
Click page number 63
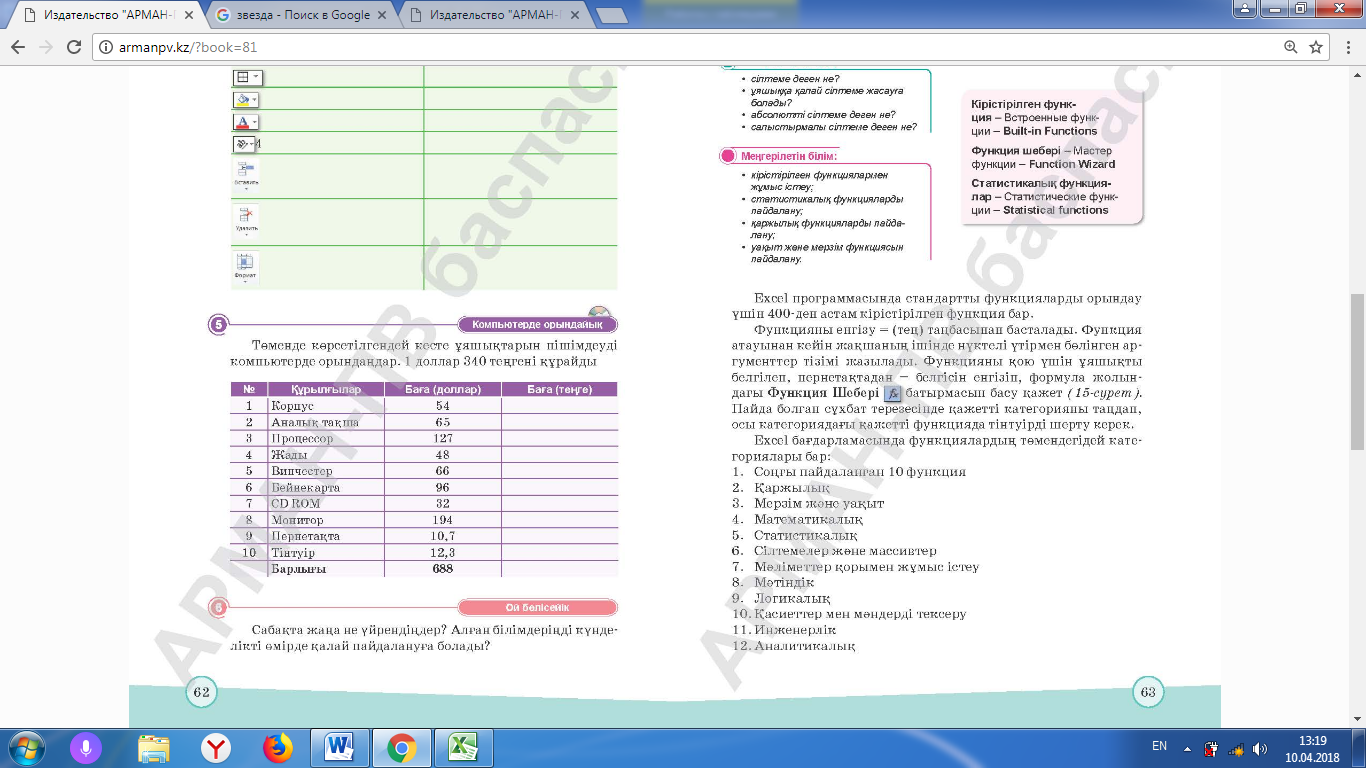coord(1148,691)
